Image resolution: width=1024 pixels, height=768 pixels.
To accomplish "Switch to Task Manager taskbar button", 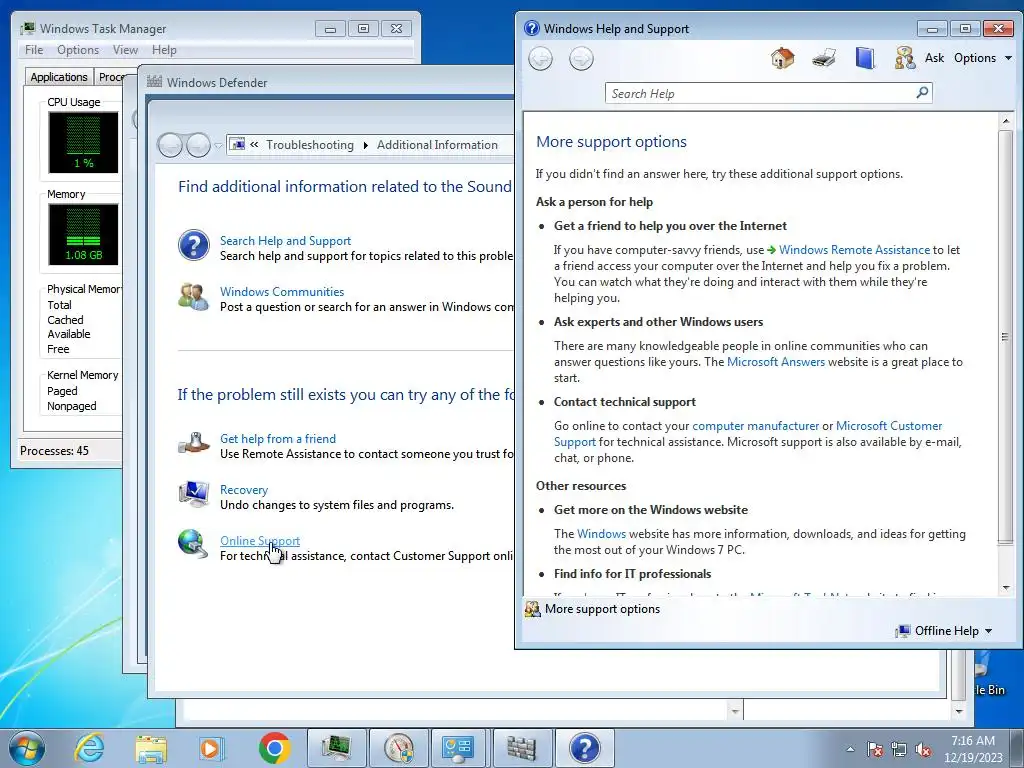I will tap(337, 748).
